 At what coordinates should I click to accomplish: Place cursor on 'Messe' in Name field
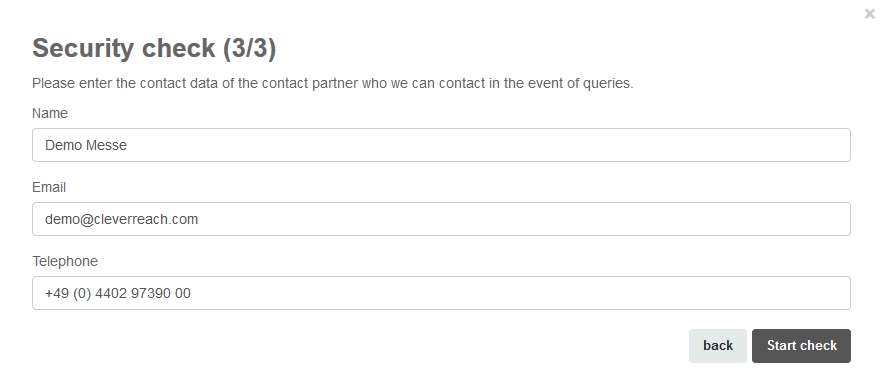[107, 145]
